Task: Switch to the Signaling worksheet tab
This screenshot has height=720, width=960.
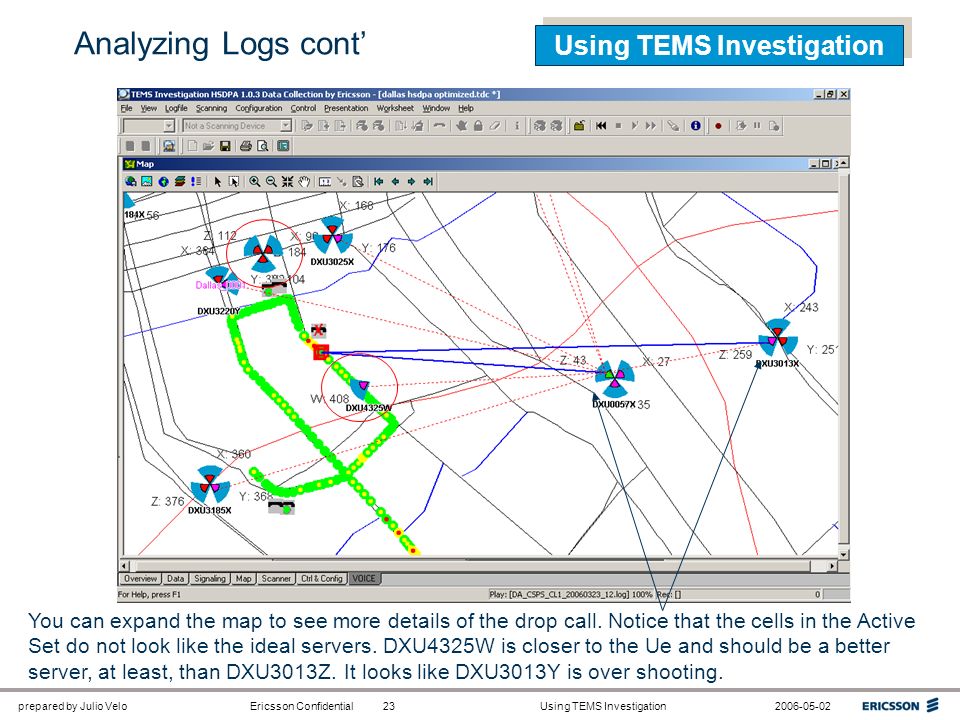Action: (209, 579)
